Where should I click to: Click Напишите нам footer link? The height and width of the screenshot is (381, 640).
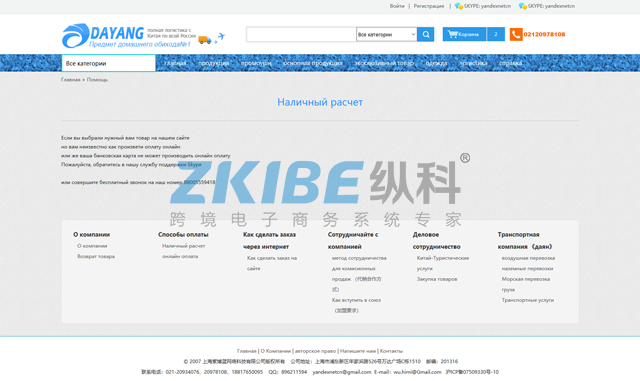click(358, 351)
